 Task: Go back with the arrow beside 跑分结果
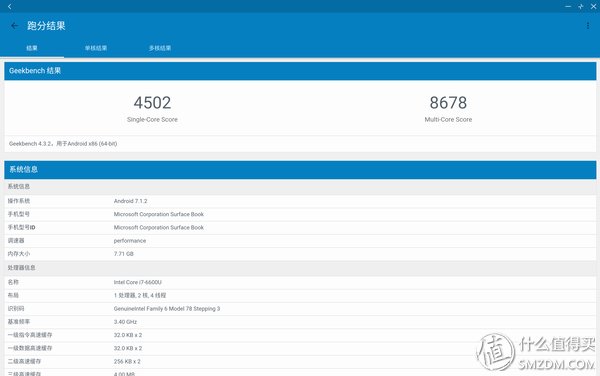coord(15,26)
